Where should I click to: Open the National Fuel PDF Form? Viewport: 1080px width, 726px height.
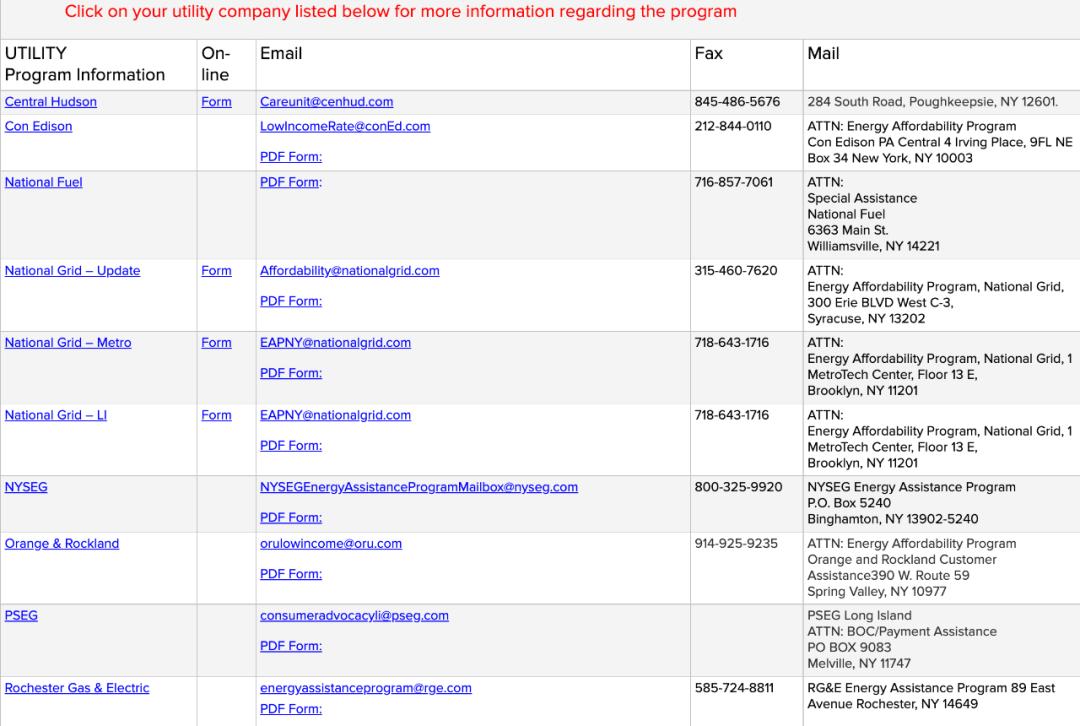tap(291, 183)
